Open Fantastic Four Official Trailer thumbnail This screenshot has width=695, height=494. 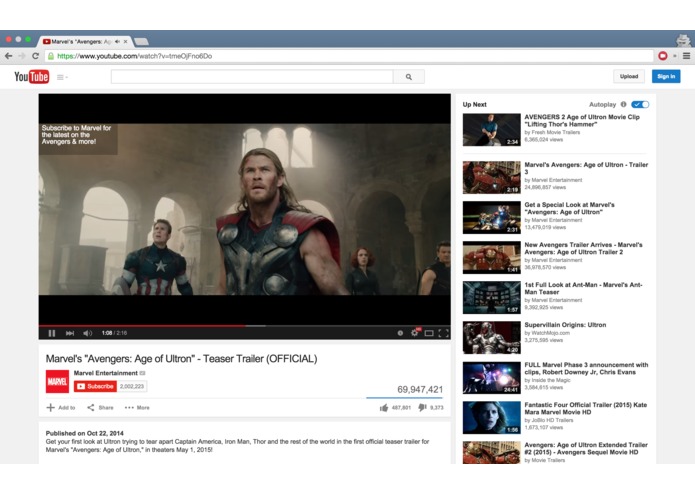pyautogui.click(x=492, y=417)
